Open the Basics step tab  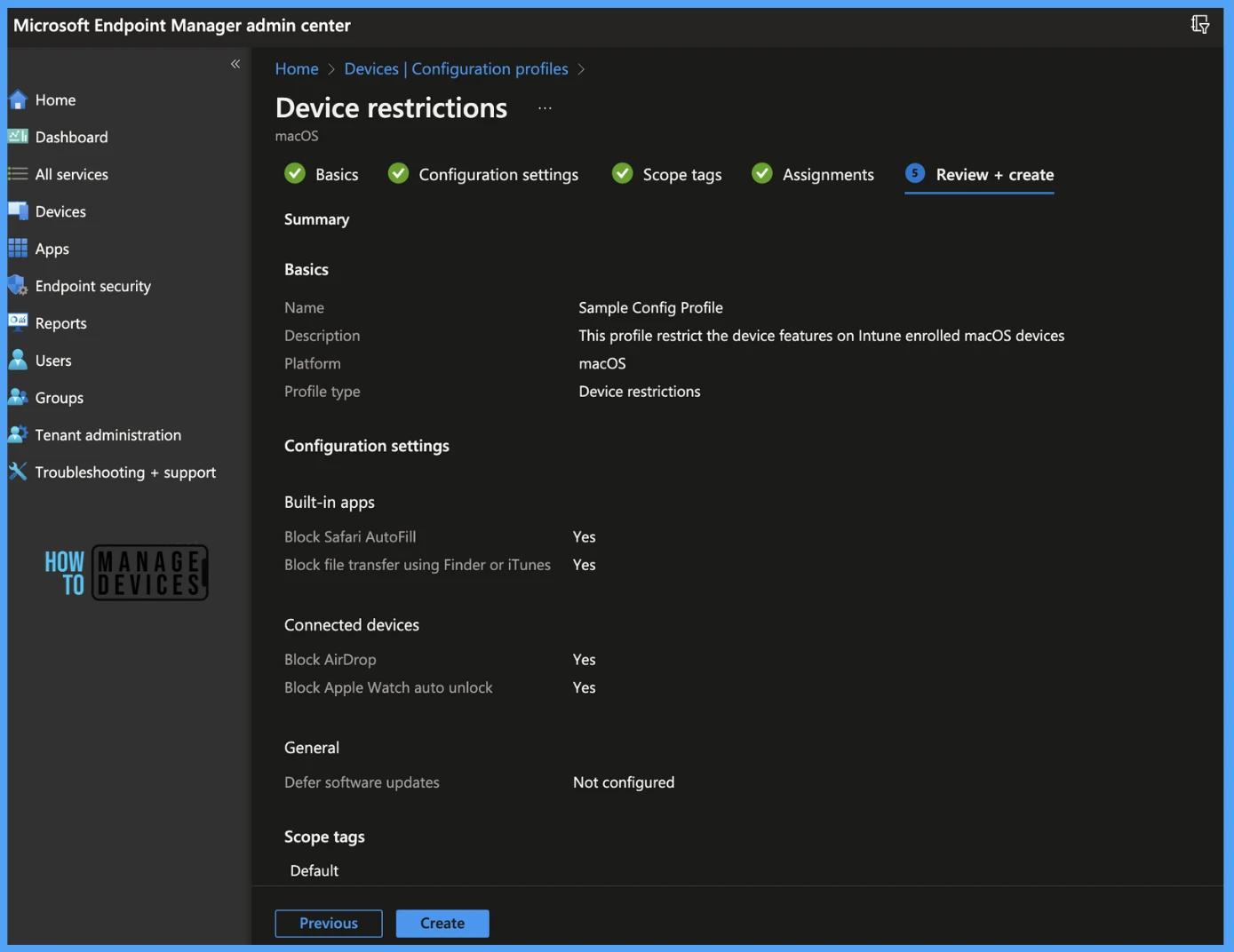click(x=322, y=174)
